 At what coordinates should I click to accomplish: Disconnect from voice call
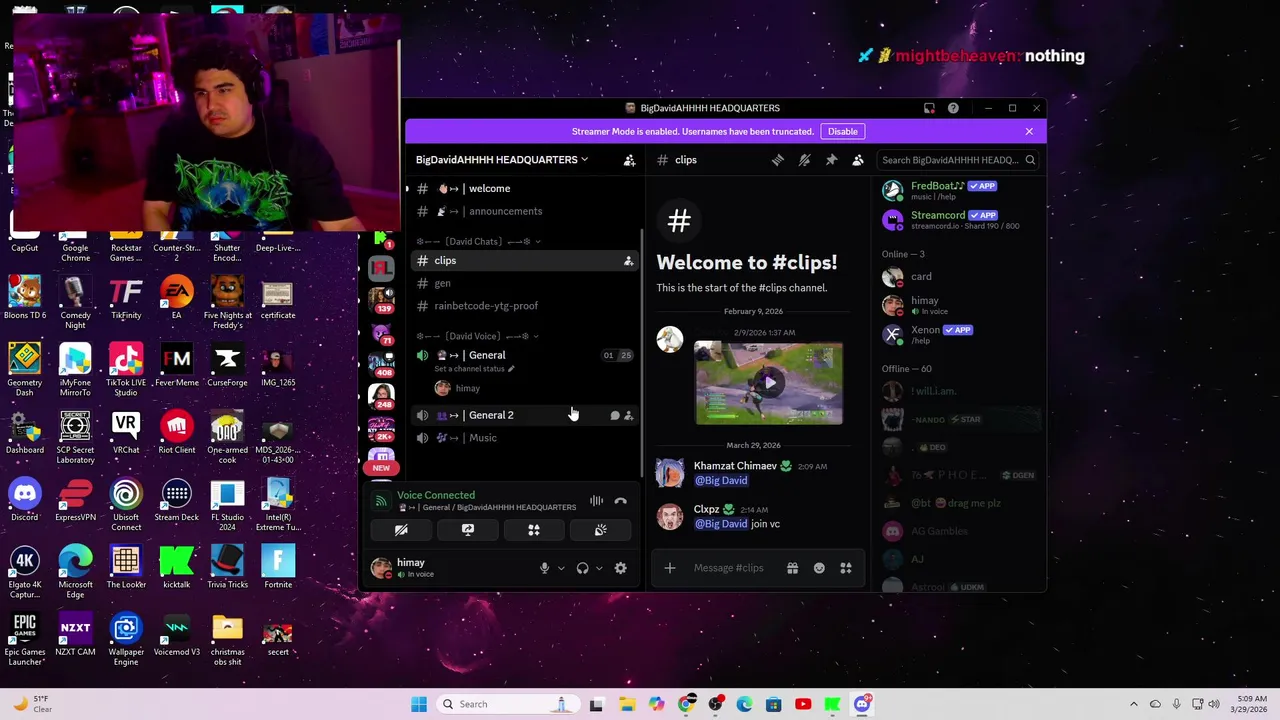[x=620, y=501]
